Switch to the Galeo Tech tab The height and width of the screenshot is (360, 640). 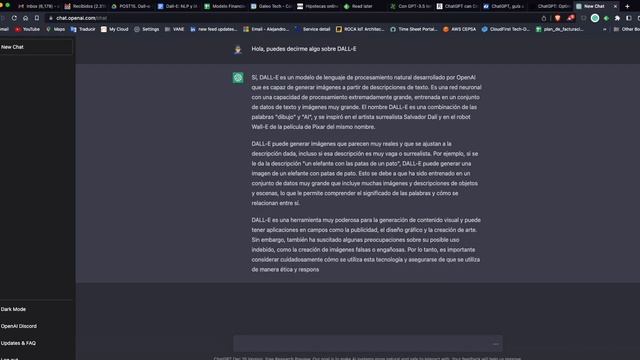tap(271, 6)
